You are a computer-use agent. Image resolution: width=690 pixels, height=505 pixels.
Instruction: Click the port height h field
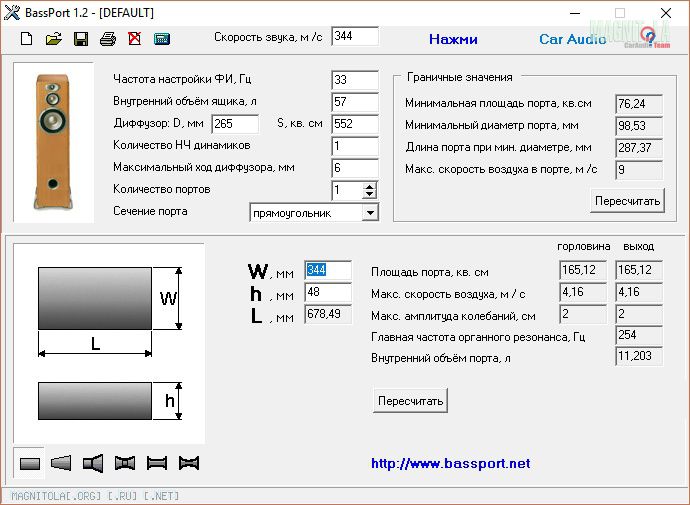coord(328,292)
